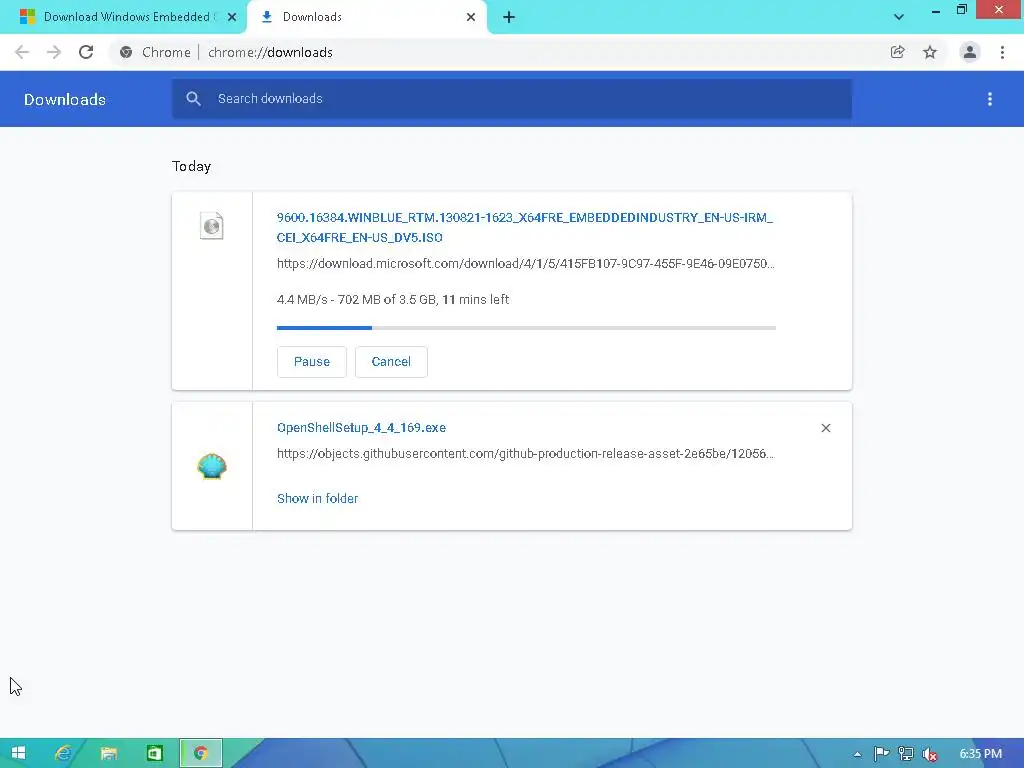
Task: Remove OpenShellSetup from downloads list
Action: pos(825,428)
